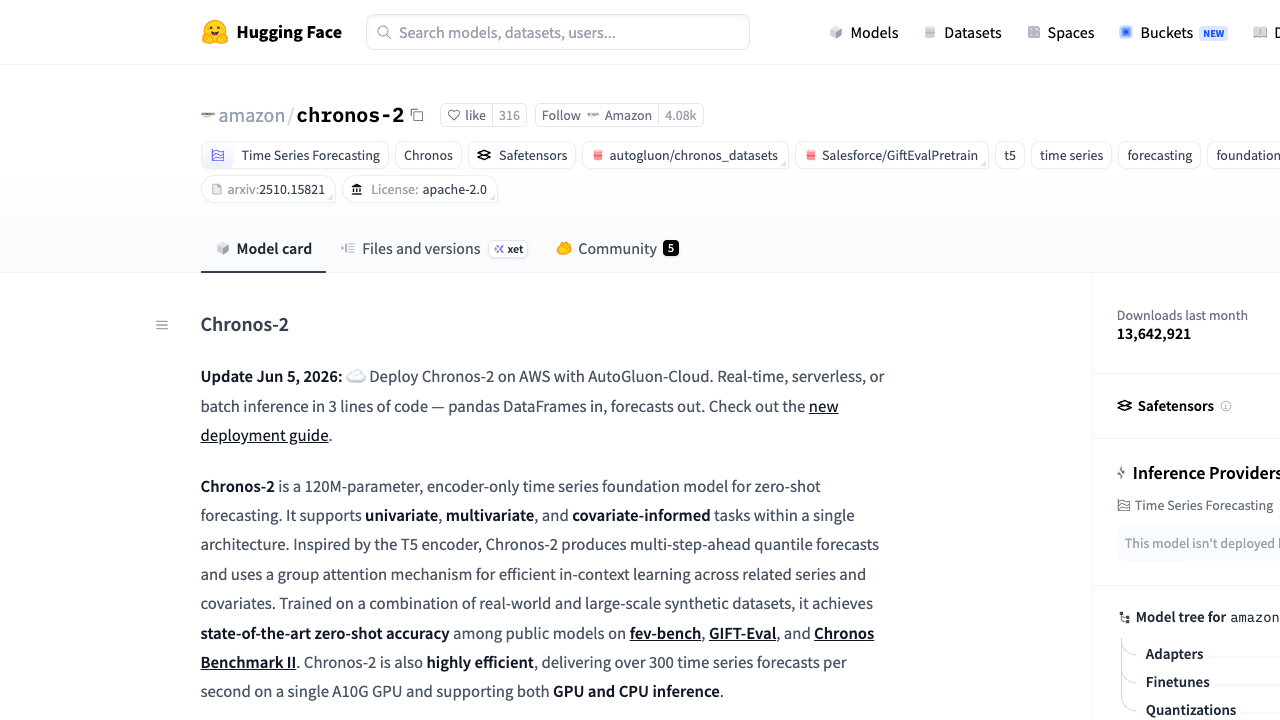1280x720 pixels.
Task: Follow the Amazon organization
Action: pos(596,115)
